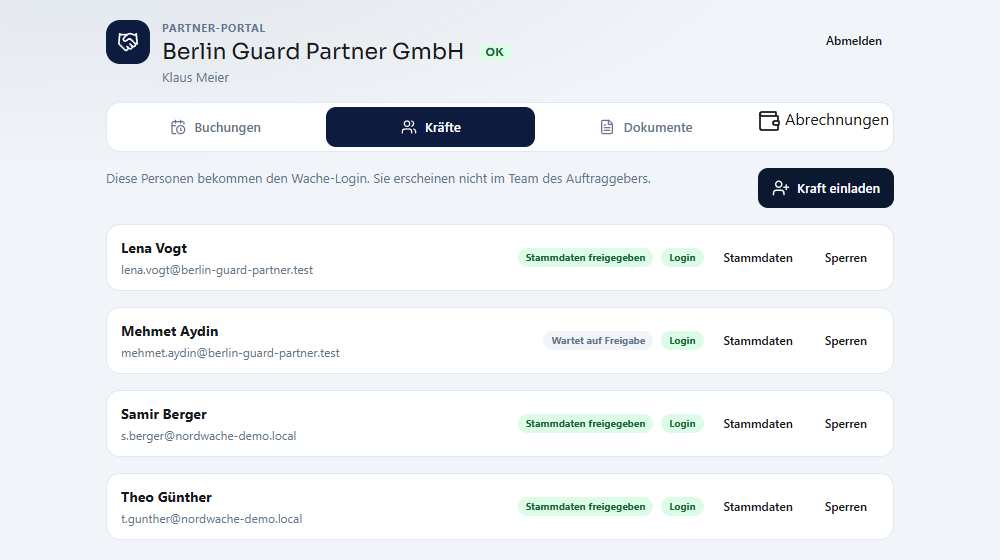
Task: Select the name Samir Berger
Action: point(164,415)
